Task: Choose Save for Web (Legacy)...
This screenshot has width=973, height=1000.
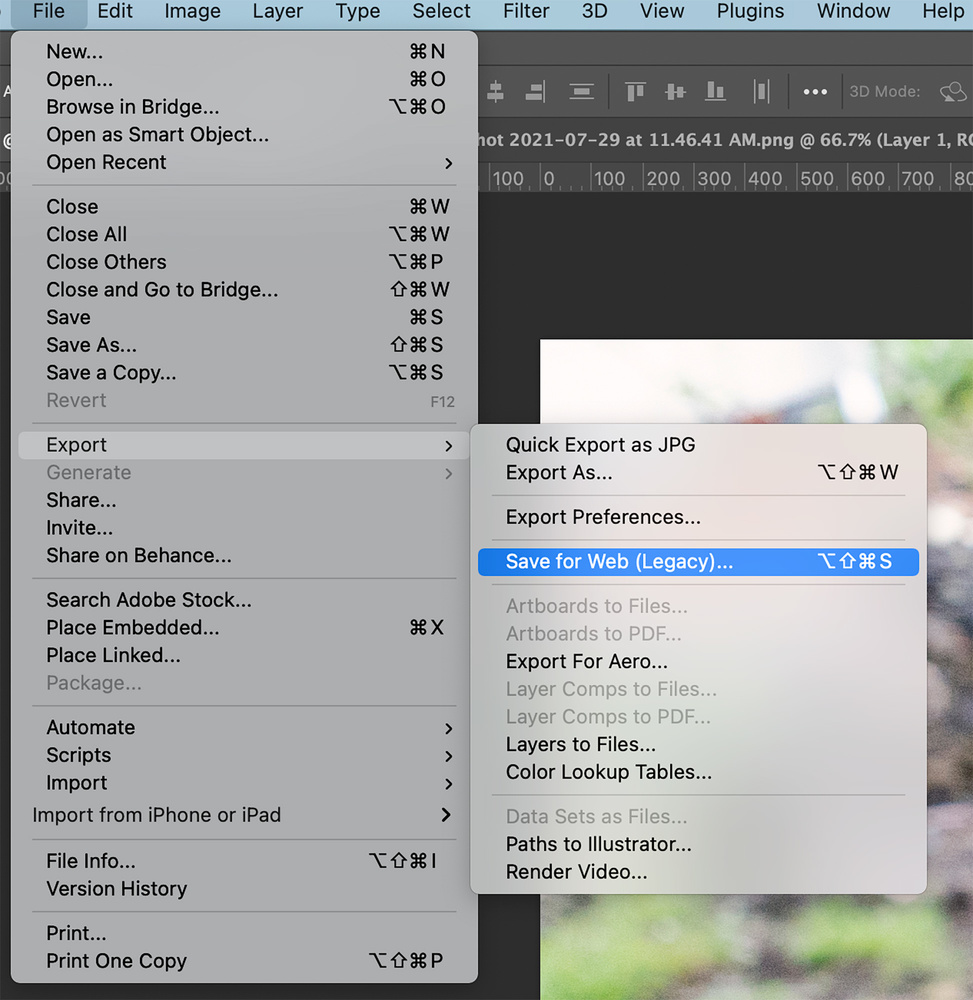Action: [698, 562]
